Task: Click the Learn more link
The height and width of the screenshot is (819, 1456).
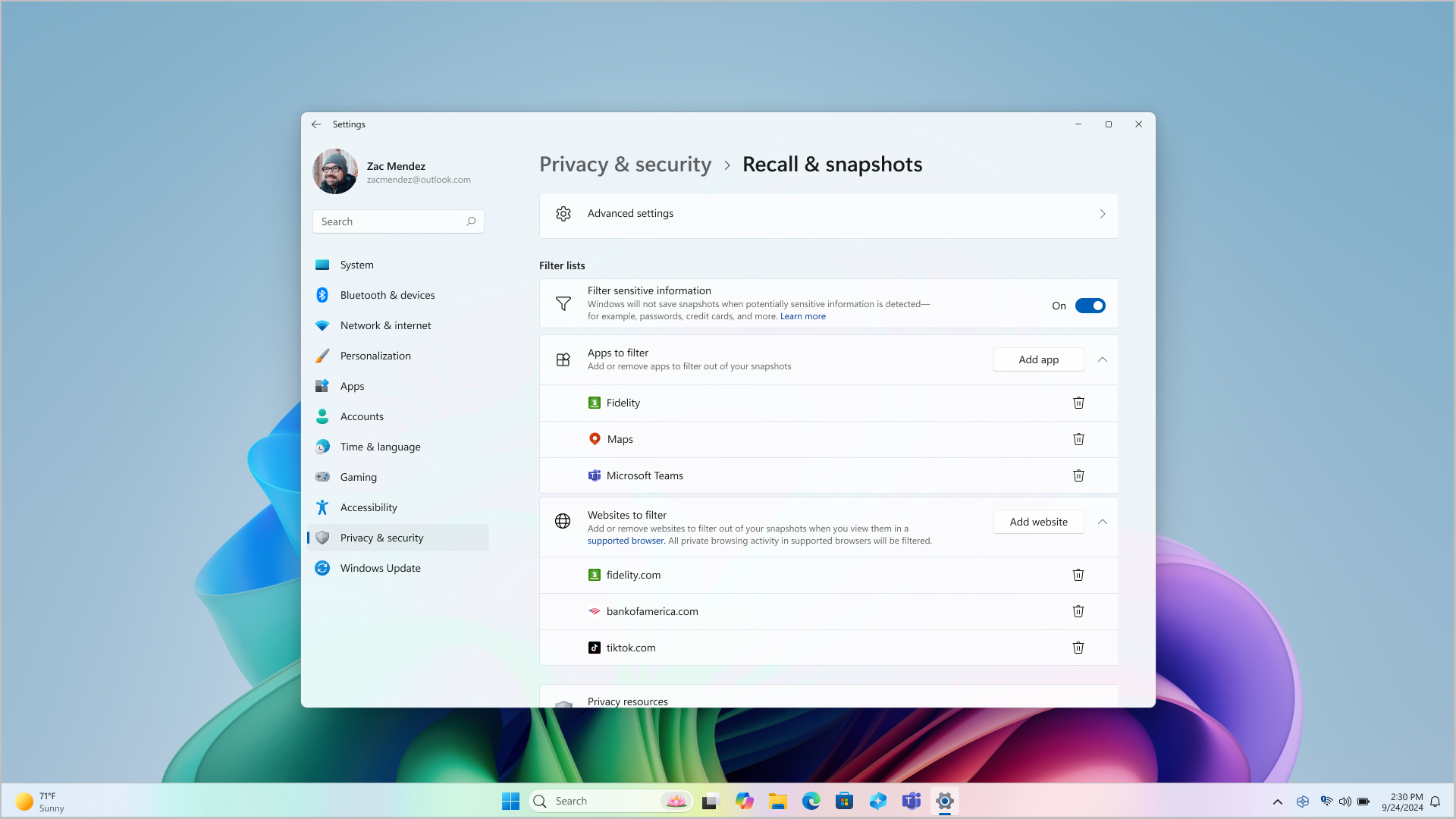Action: click(802, 316)
